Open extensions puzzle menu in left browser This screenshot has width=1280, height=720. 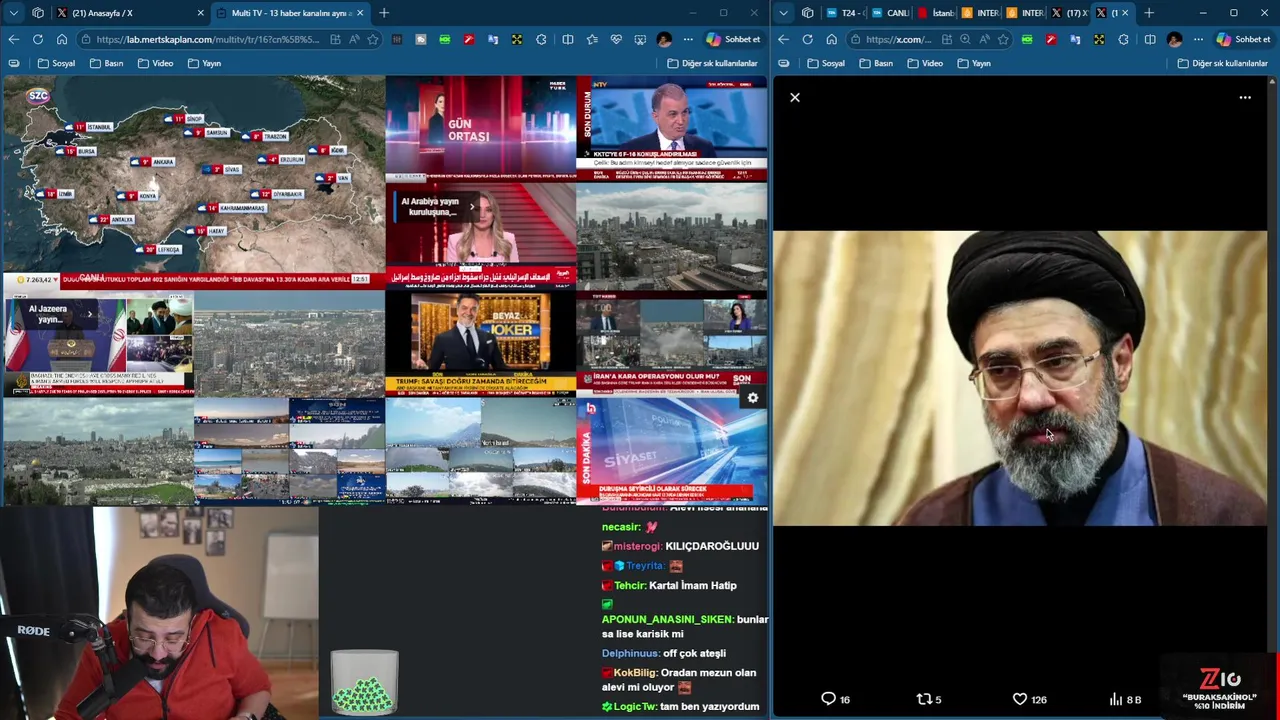tap(541, 39)
